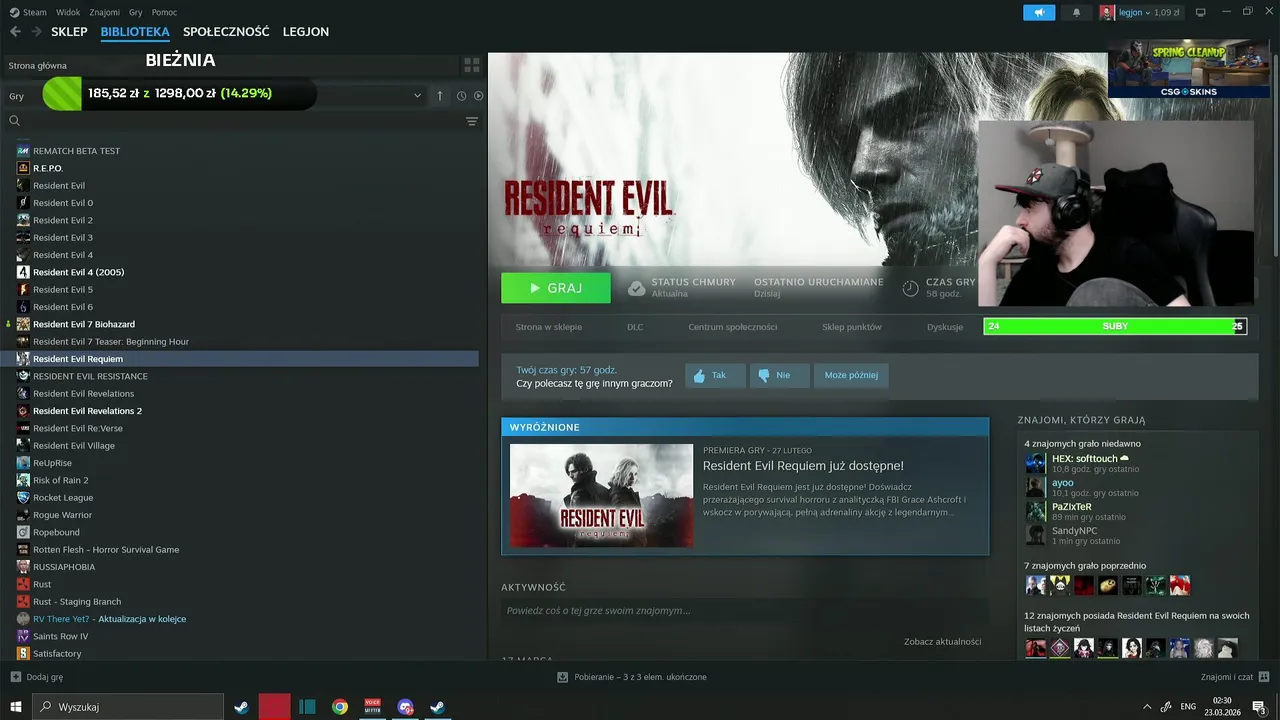Image resolution: width=1280 pixels, height=720 pixels.
Task: Open the announcements megaphone icon
Action: pos(1039,13)
